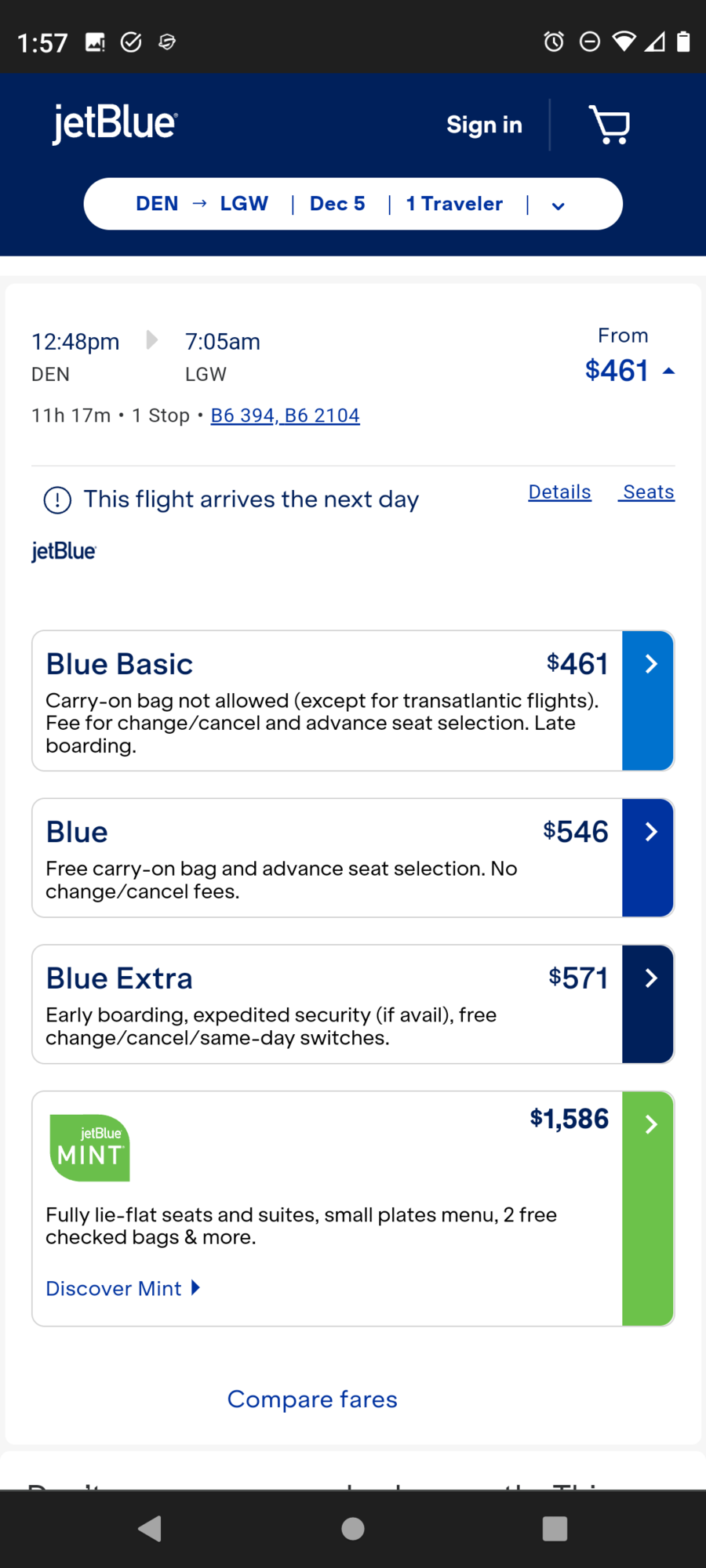
Task: Collapse fares using the $461 arrow
Action: tap(668, 371)
